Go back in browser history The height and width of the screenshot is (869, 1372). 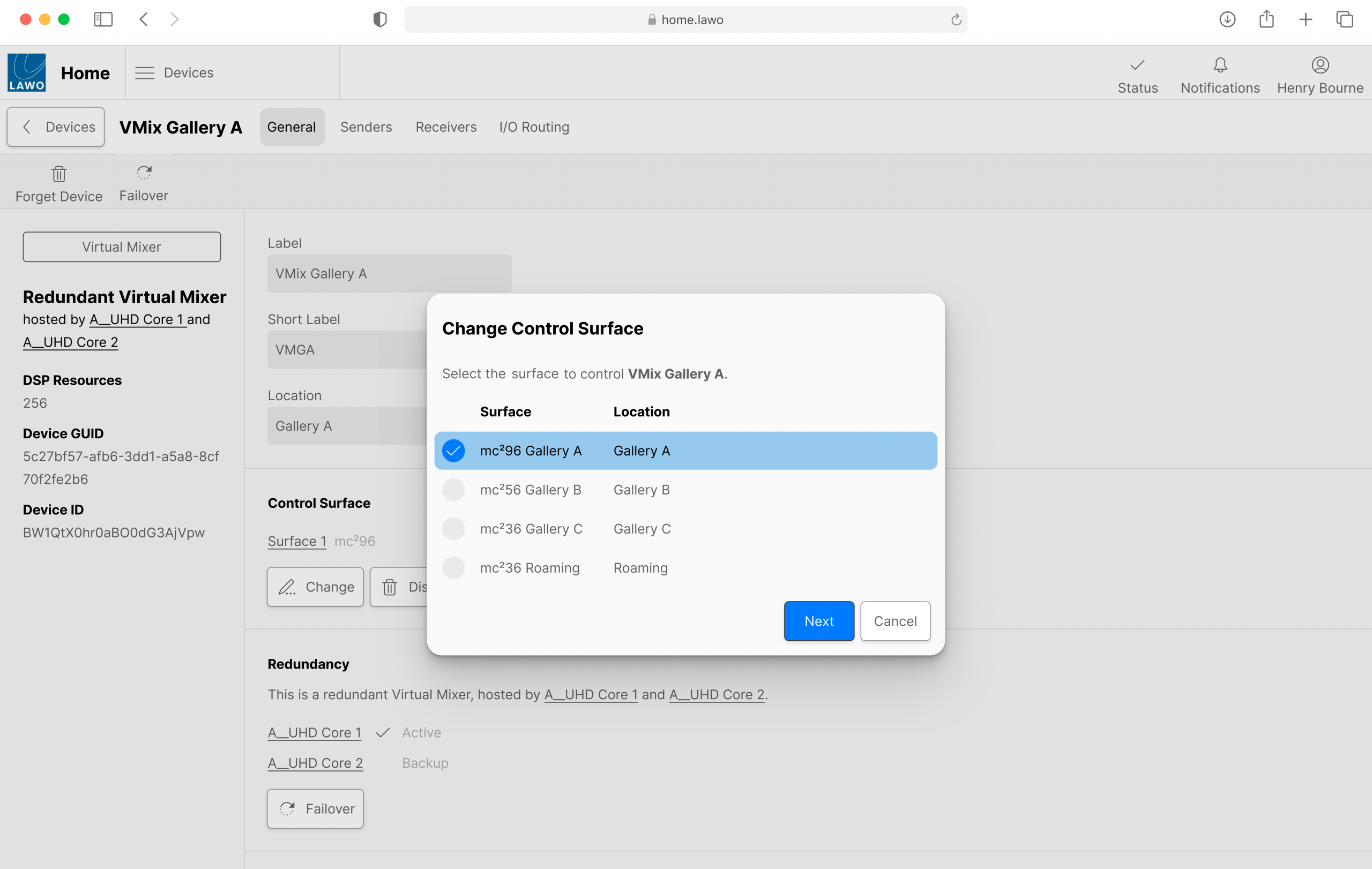pyautogui.click(x=144, y=19)
